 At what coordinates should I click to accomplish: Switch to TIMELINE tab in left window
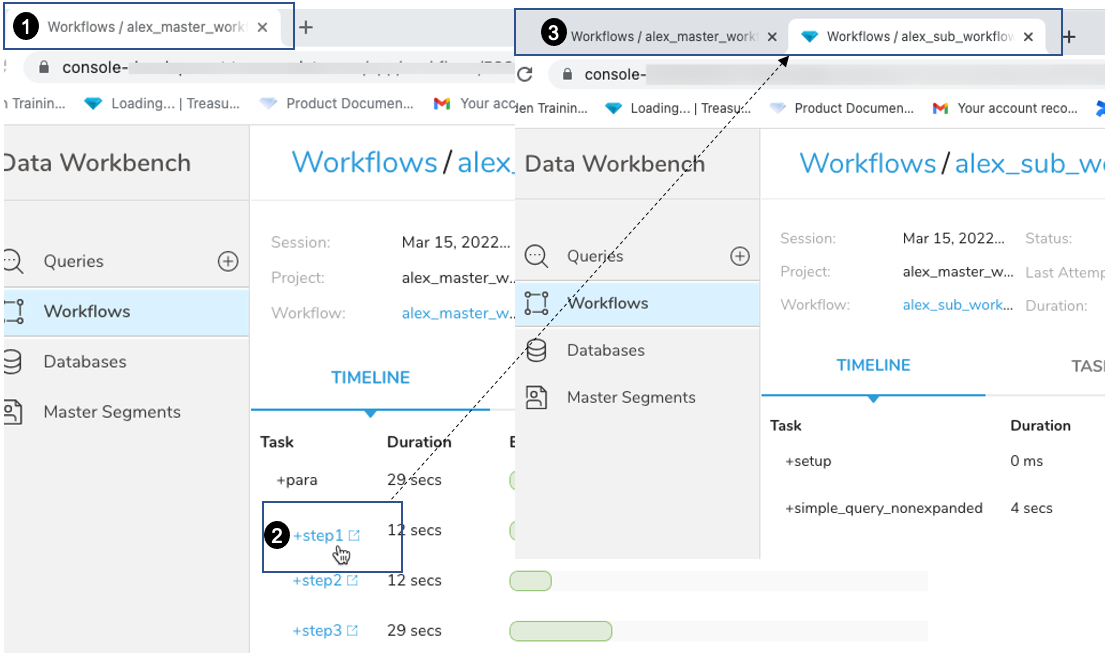370,378
